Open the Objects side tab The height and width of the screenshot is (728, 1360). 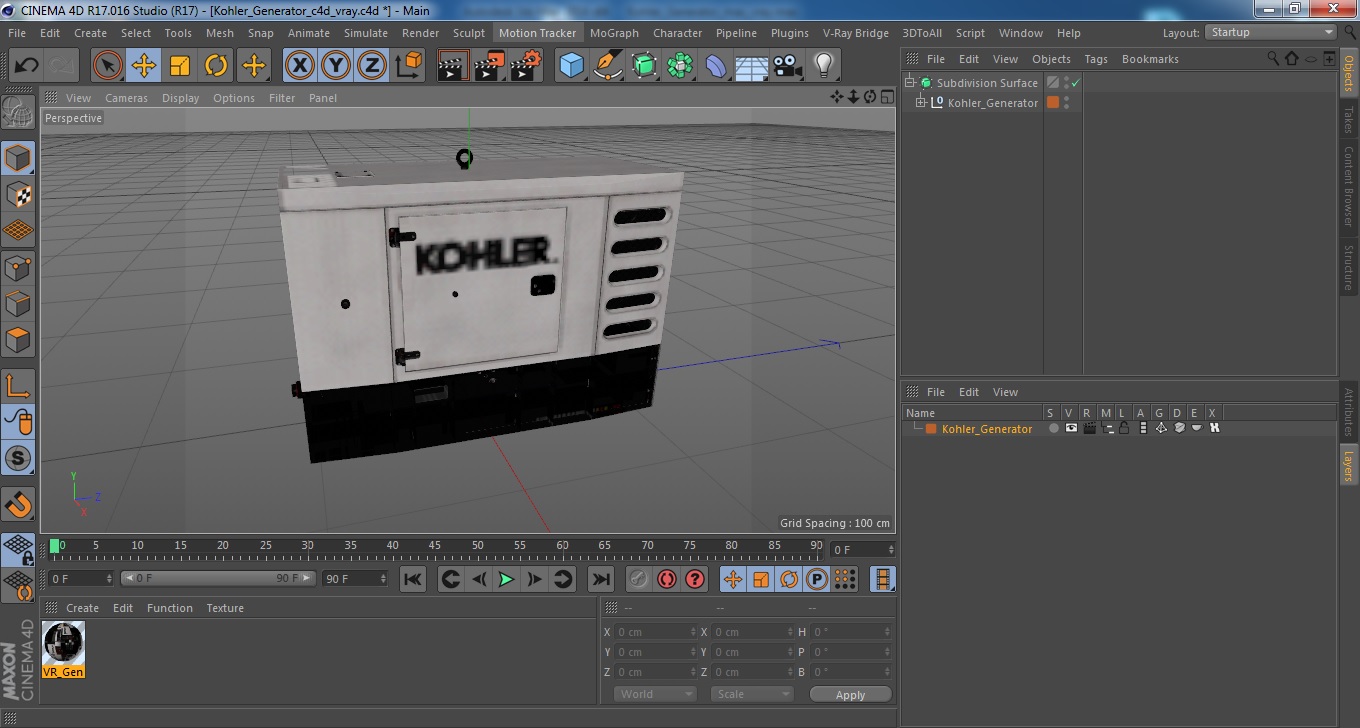[1348, 72]
